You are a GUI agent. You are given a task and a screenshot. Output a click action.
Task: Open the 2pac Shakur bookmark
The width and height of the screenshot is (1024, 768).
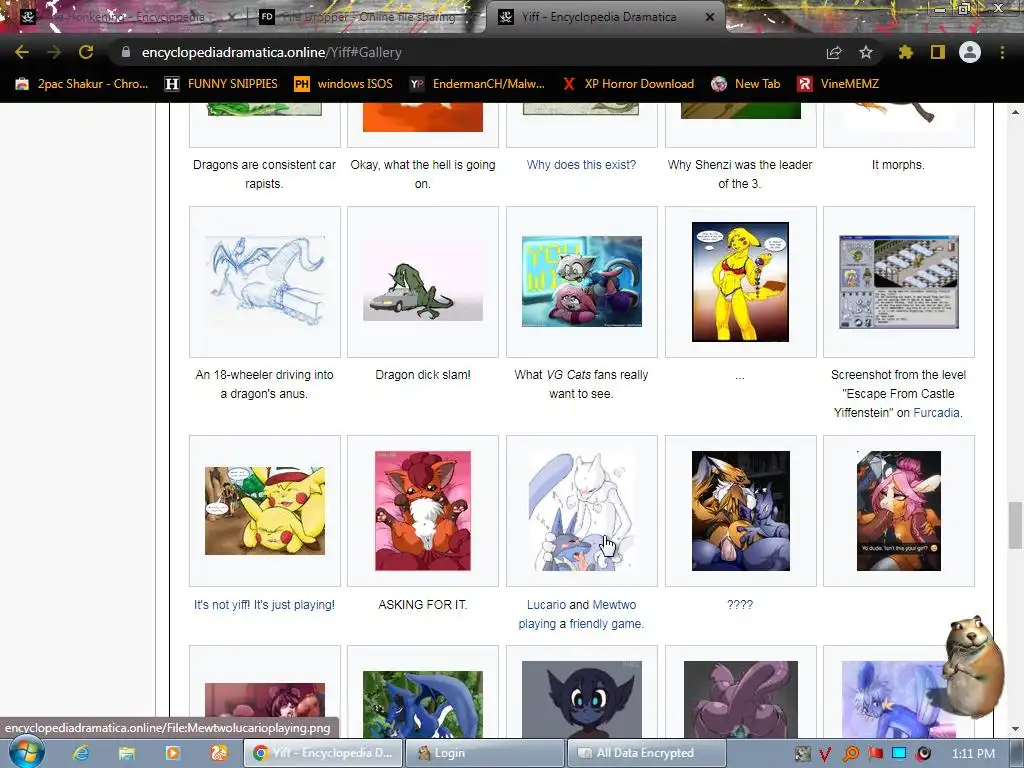point(82,84)
